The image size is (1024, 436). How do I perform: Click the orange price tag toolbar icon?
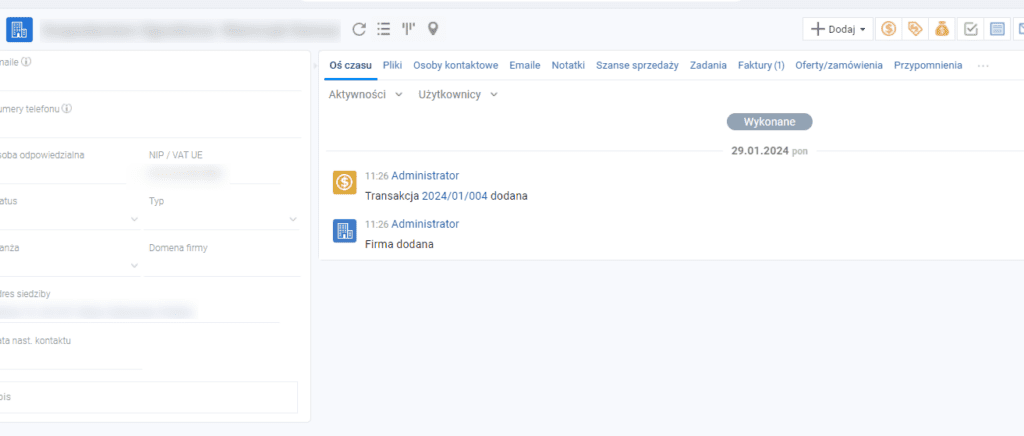(x=914, y=29)
